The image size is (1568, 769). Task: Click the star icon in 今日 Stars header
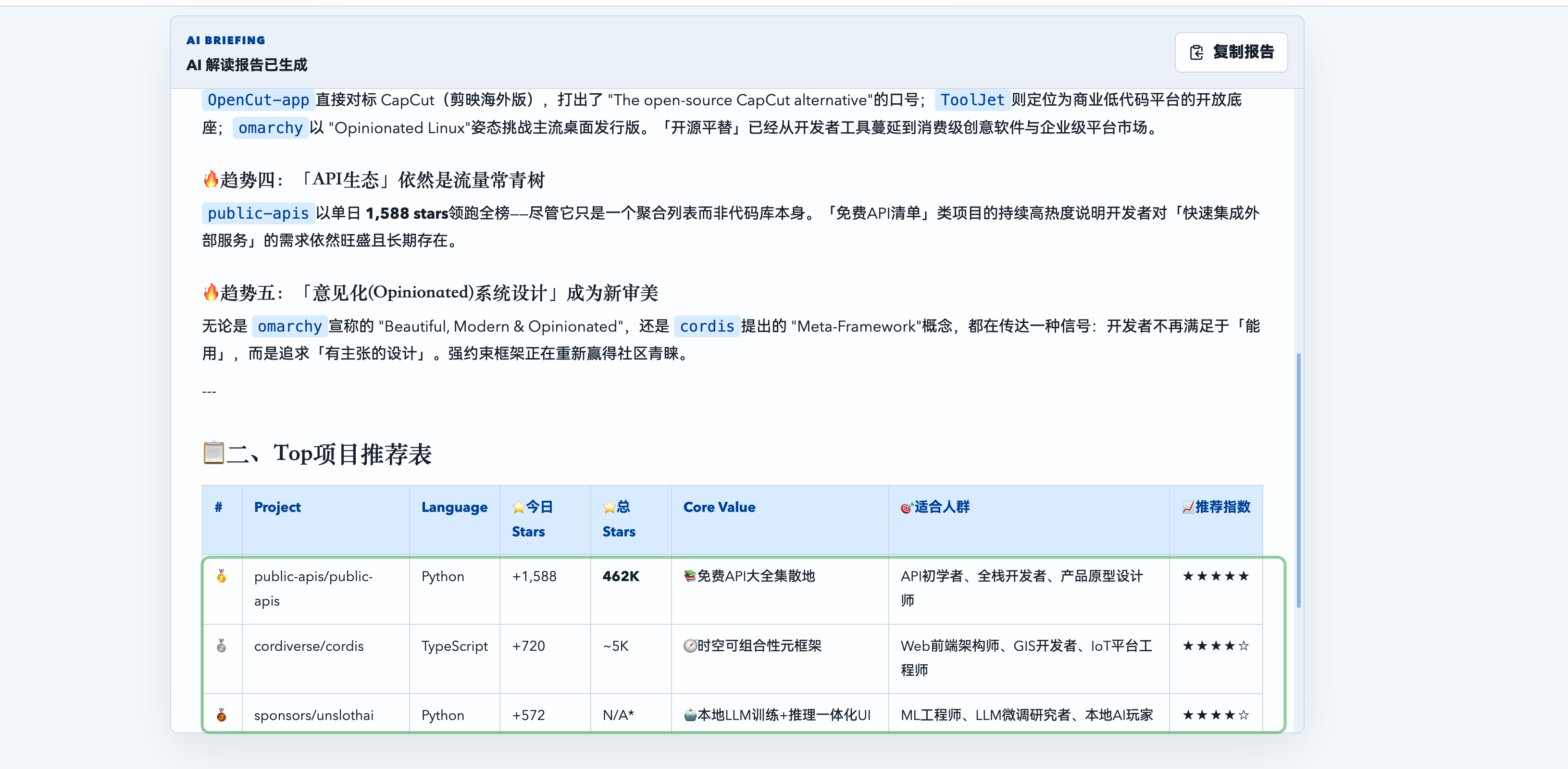(x=519, y=507)
